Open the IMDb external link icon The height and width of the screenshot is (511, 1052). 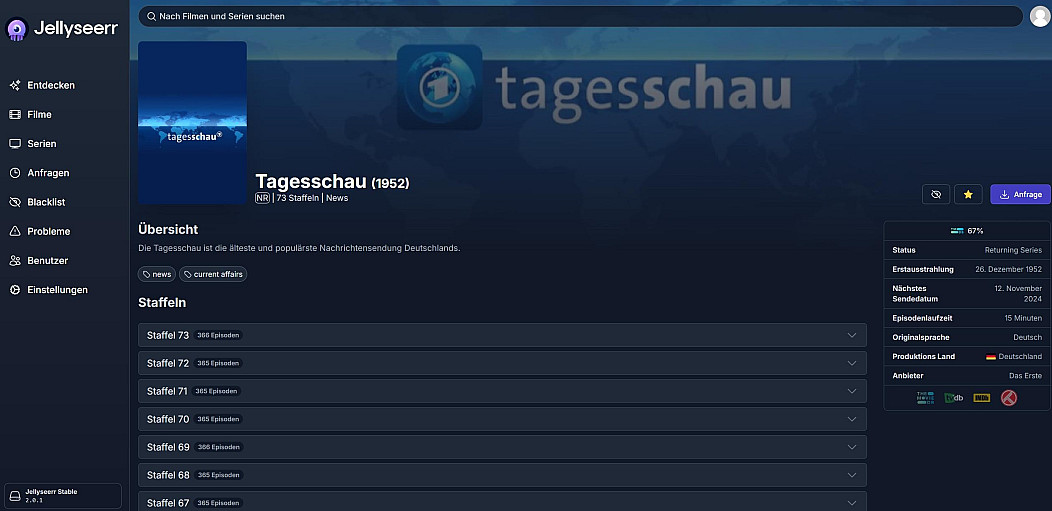[x=982, y=398]
